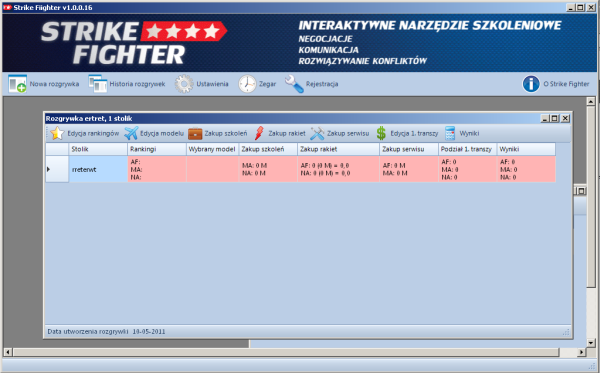Click the O Strike Fighter info icon
This screenshot has width=600, height=373.
(x=531, y=84)
